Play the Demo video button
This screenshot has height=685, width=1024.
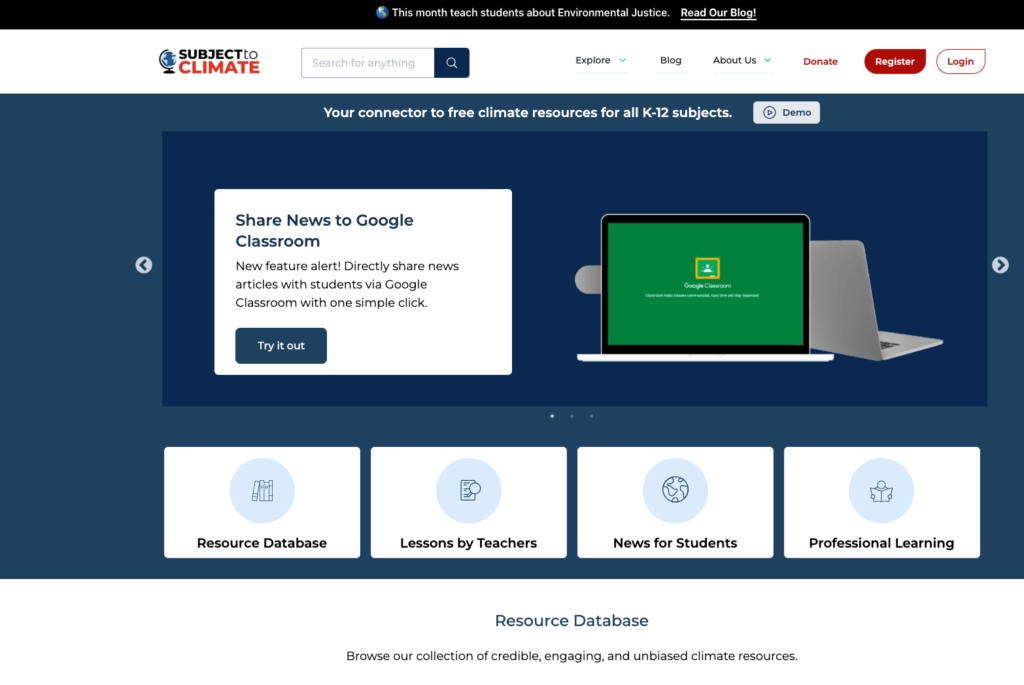click(x=786, y=113)
